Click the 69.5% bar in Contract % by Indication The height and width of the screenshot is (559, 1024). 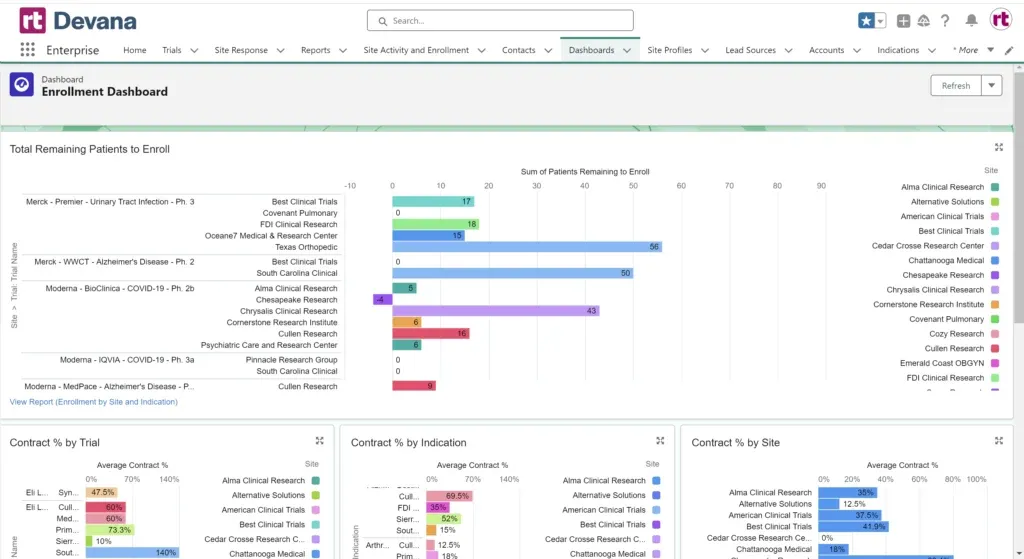click(449, 496)
